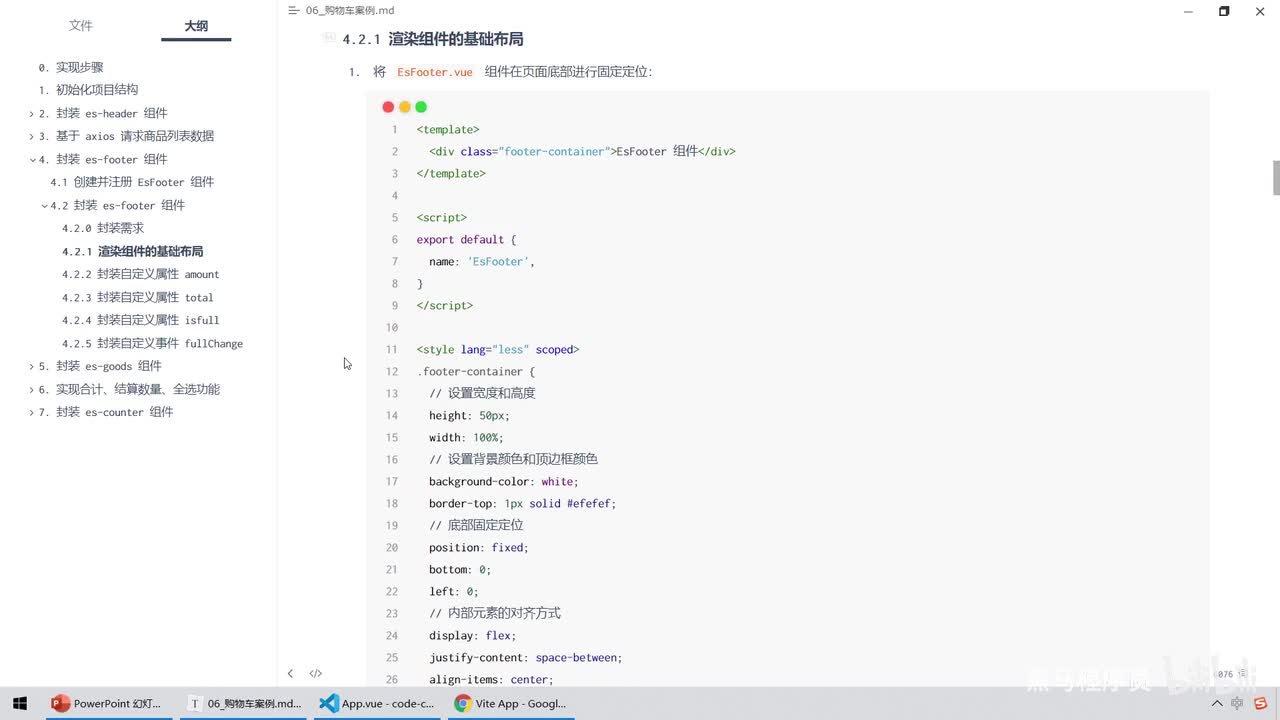
Task: Click the back chevron at bottom left of editor
Action: [x=290, y=674]
